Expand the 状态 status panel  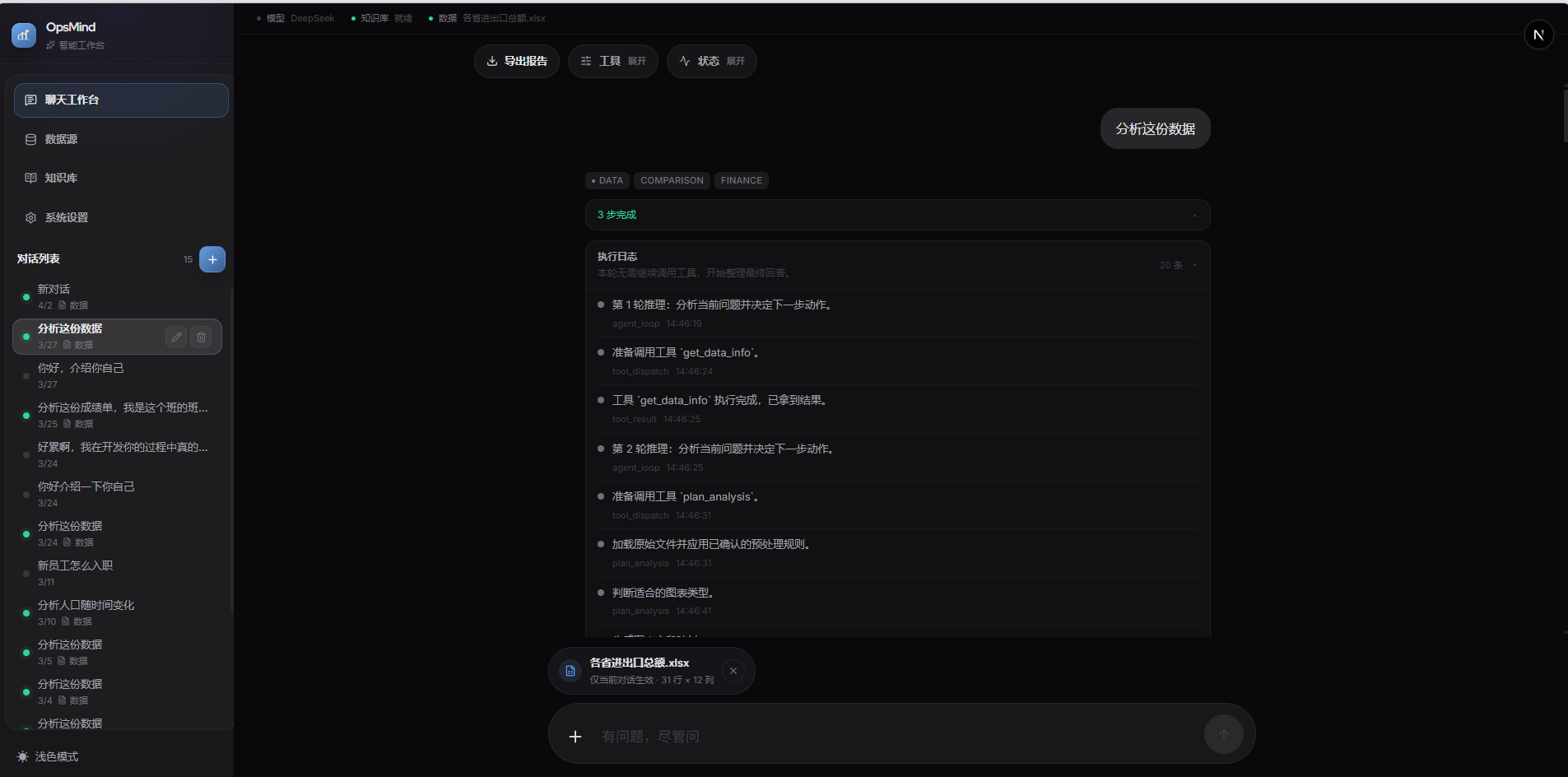coord(711,61)
